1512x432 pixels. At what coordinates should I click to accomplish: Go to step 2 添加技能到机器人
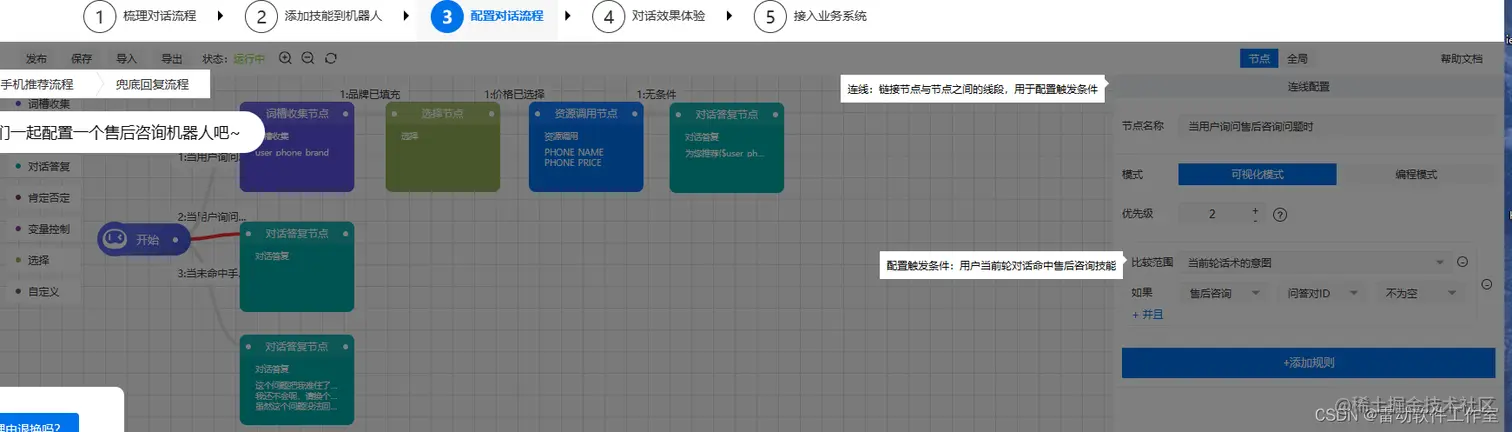coord(314,16)
